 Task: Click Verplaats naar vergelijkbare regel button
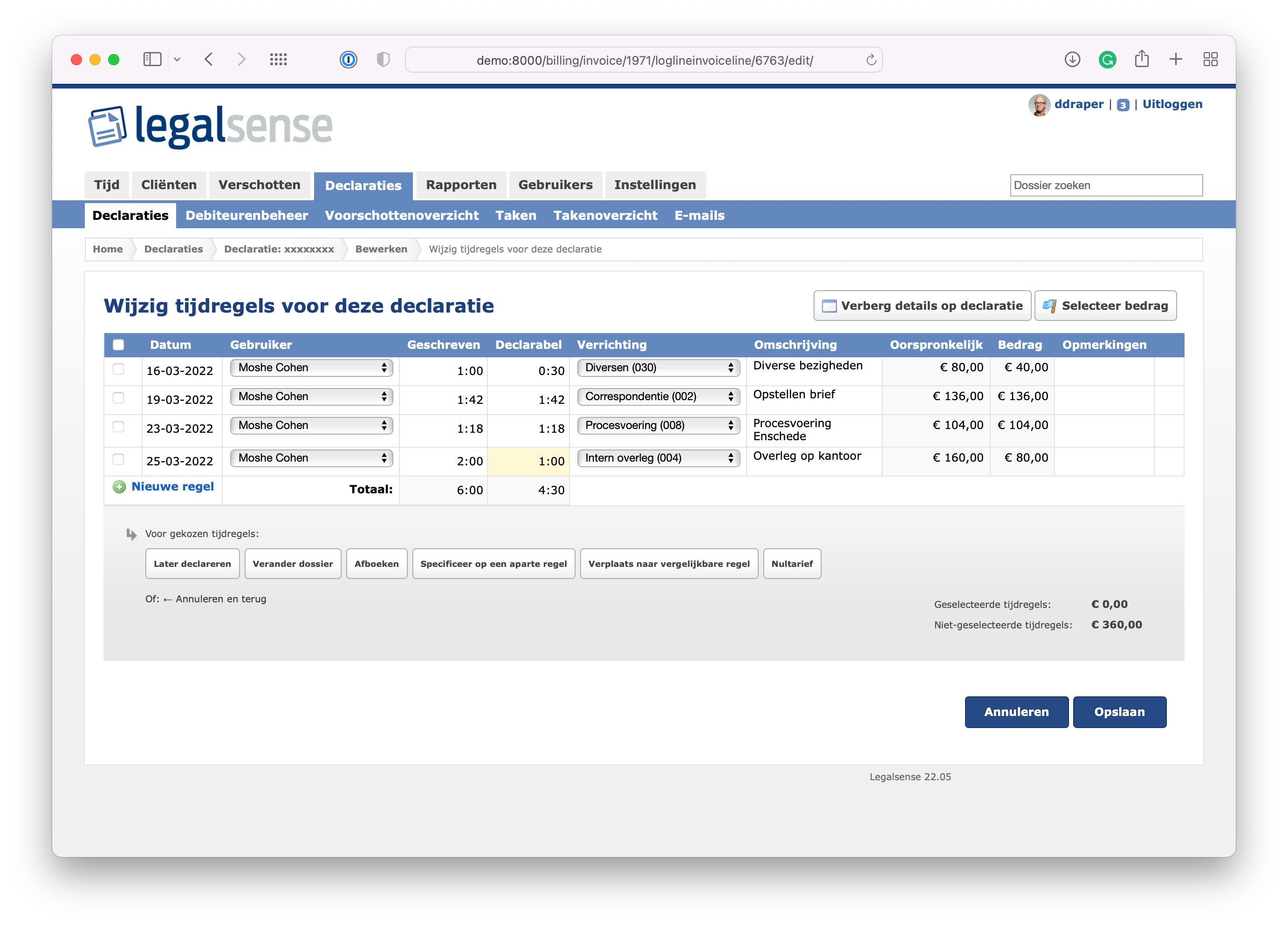(x=669, y=564)
